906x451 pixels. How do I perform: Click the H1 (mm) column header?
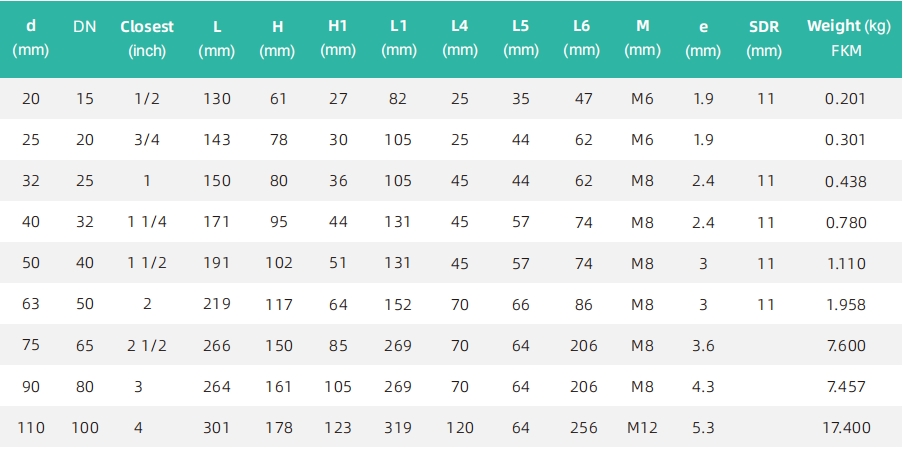pos(338,39)
